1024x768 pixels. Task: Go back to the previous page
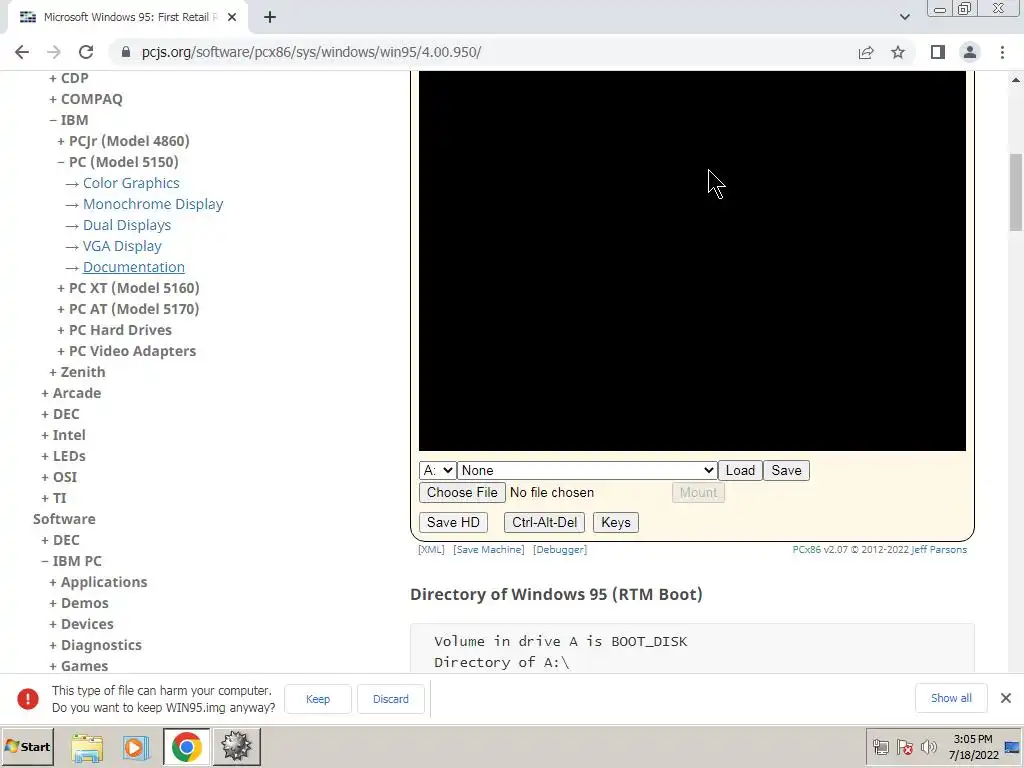(x=22, y=52)
